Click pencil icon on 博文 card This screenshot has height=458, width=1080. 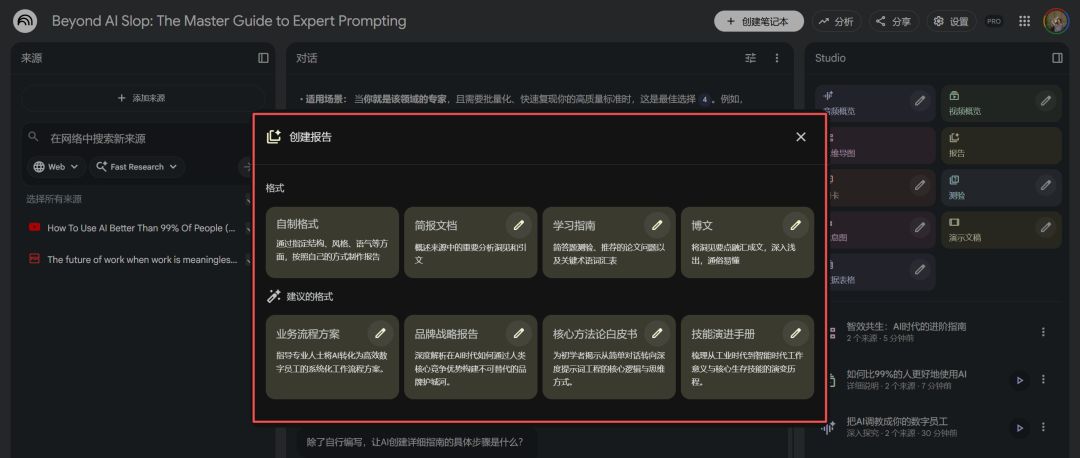coord(795,224)
